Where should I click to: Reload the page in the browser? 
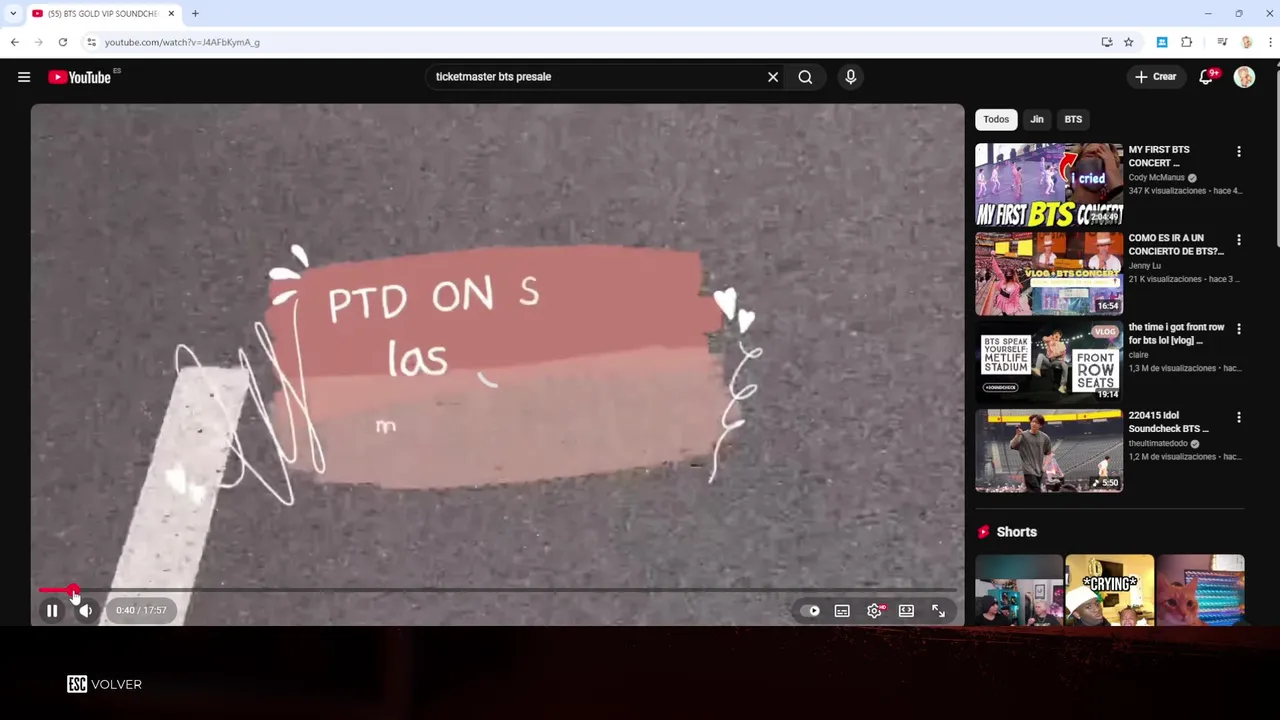[x=63, y=42]
